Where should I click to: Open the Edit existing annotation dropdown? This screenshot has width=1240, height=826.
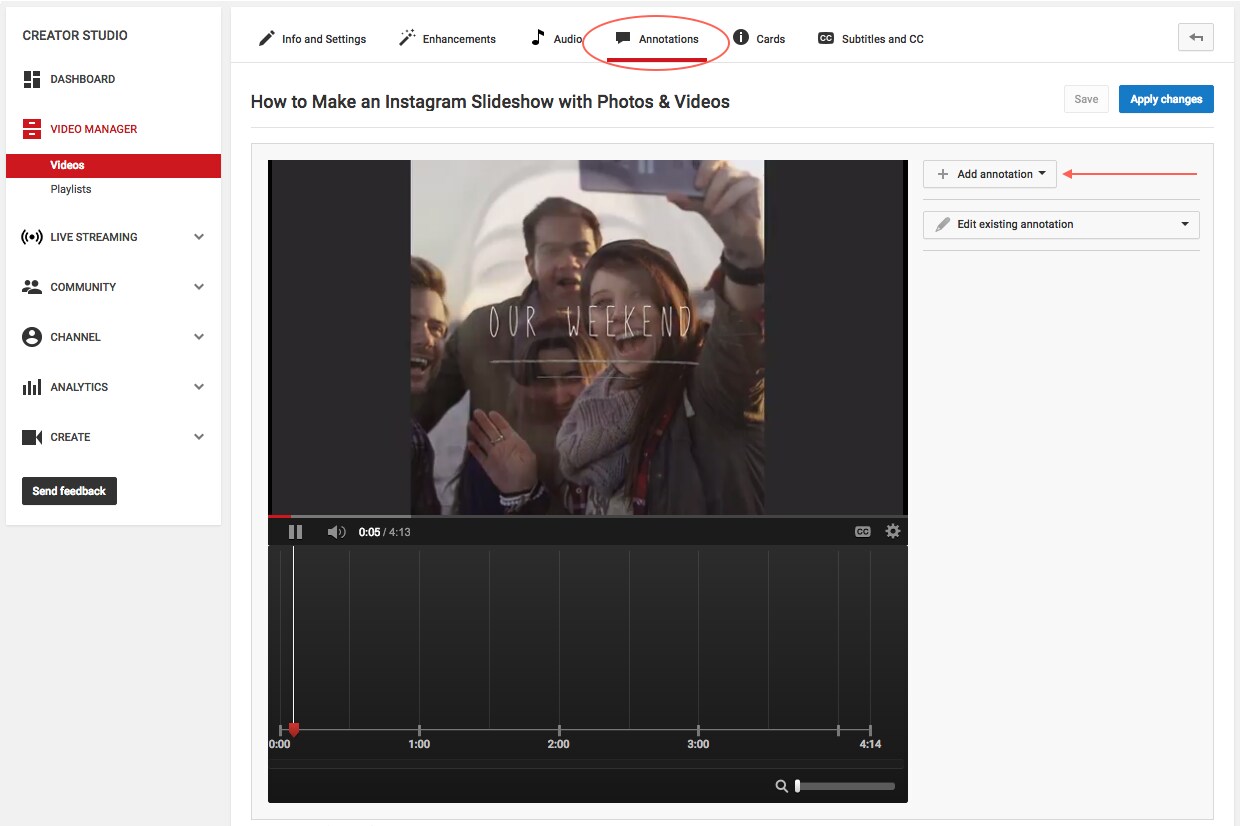coord(1061,224)
